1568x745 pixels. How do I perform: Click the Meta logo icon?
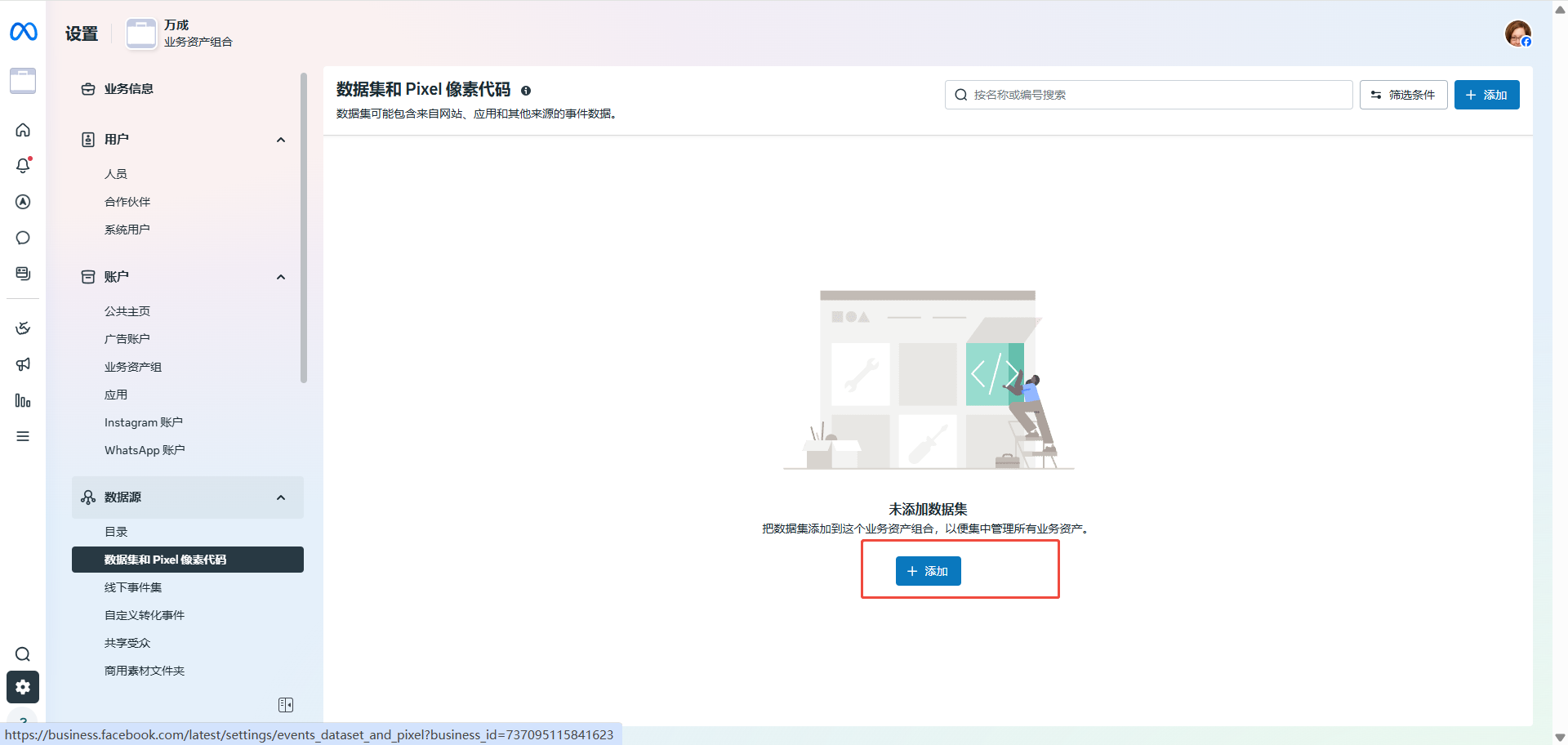click(x=23, y=32)
